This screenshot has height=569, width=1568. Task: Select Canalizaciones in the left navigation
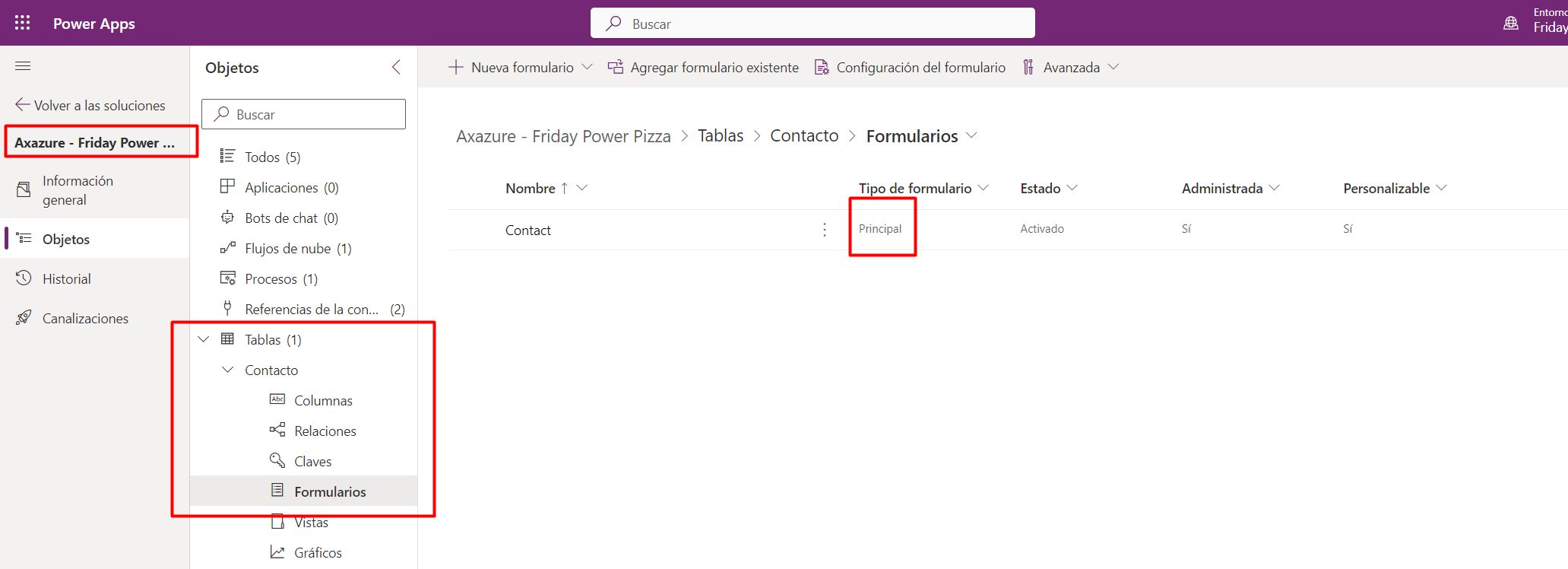95,318
